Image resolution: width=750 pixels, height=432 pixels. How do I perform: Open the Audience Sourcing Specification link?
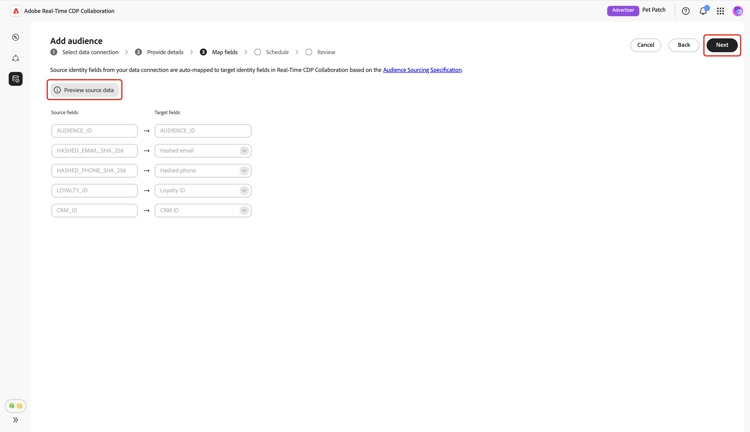coord(422,70)
